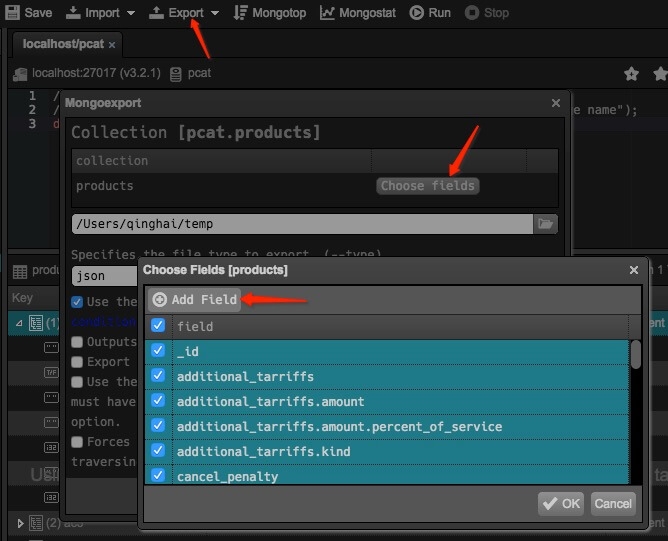Click the pcat database icon
This screenshot has height=541, width=668.
tap(176, 74)
